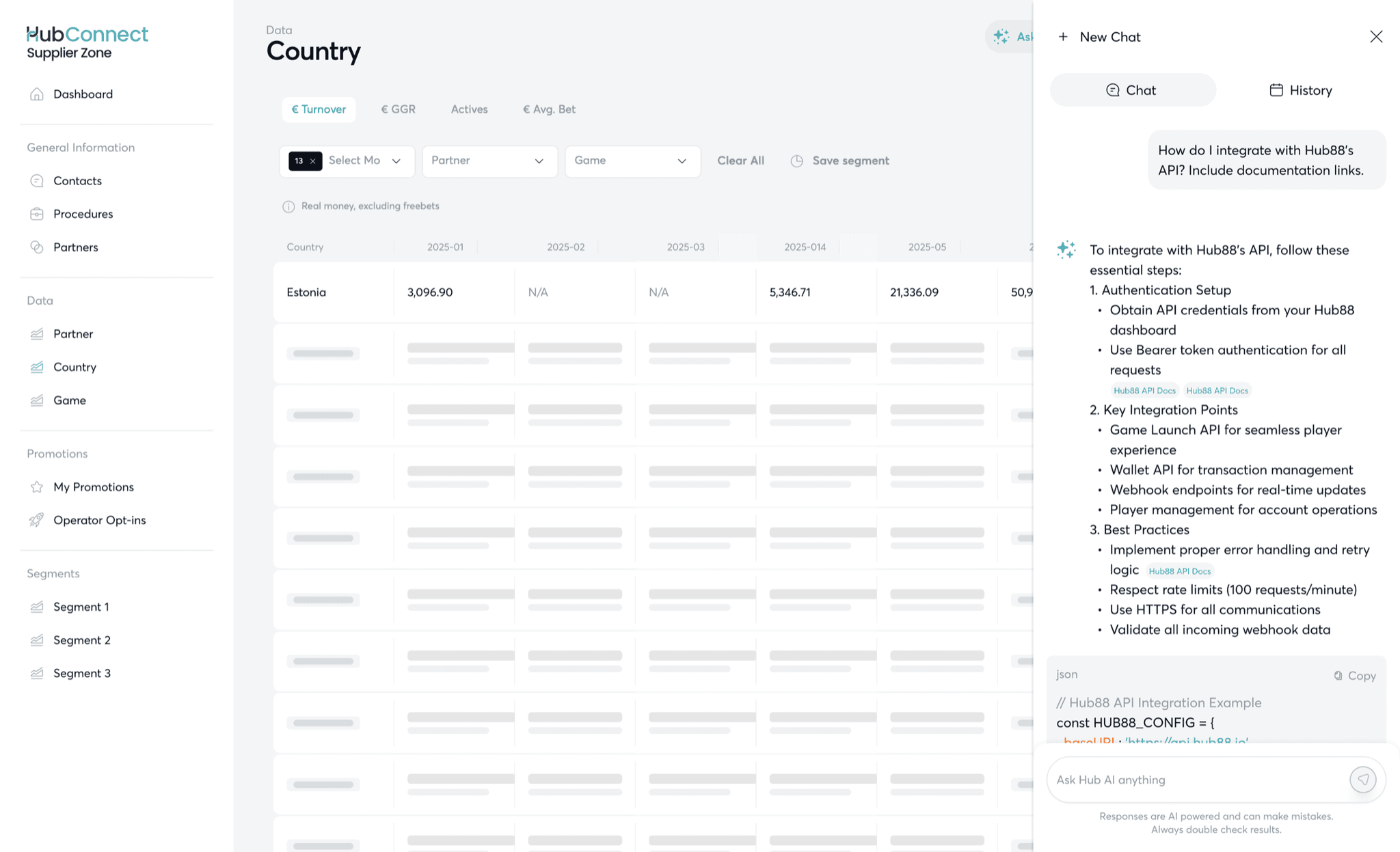1400x852 pixels.
Task: Click the "1. Authentication Setup" heading
Action: [1160, 290]
